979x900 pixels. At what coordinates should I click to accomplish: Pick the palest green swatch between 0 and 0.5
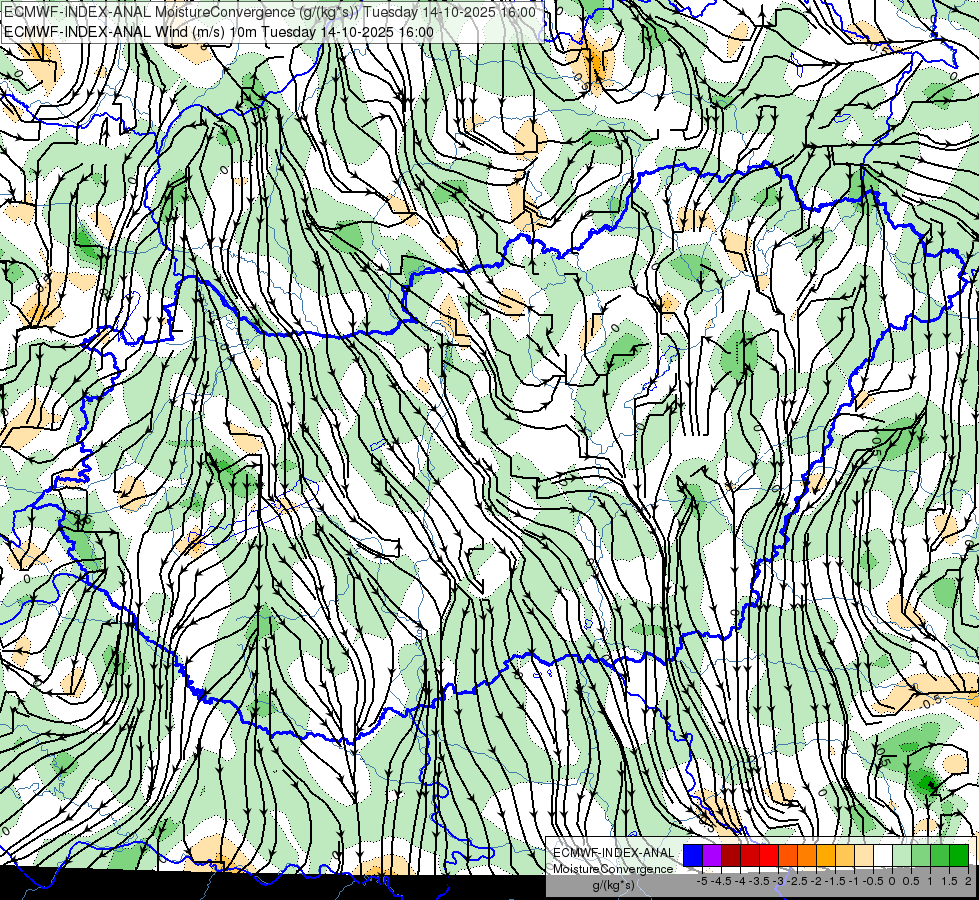click(x=902, y=856)
